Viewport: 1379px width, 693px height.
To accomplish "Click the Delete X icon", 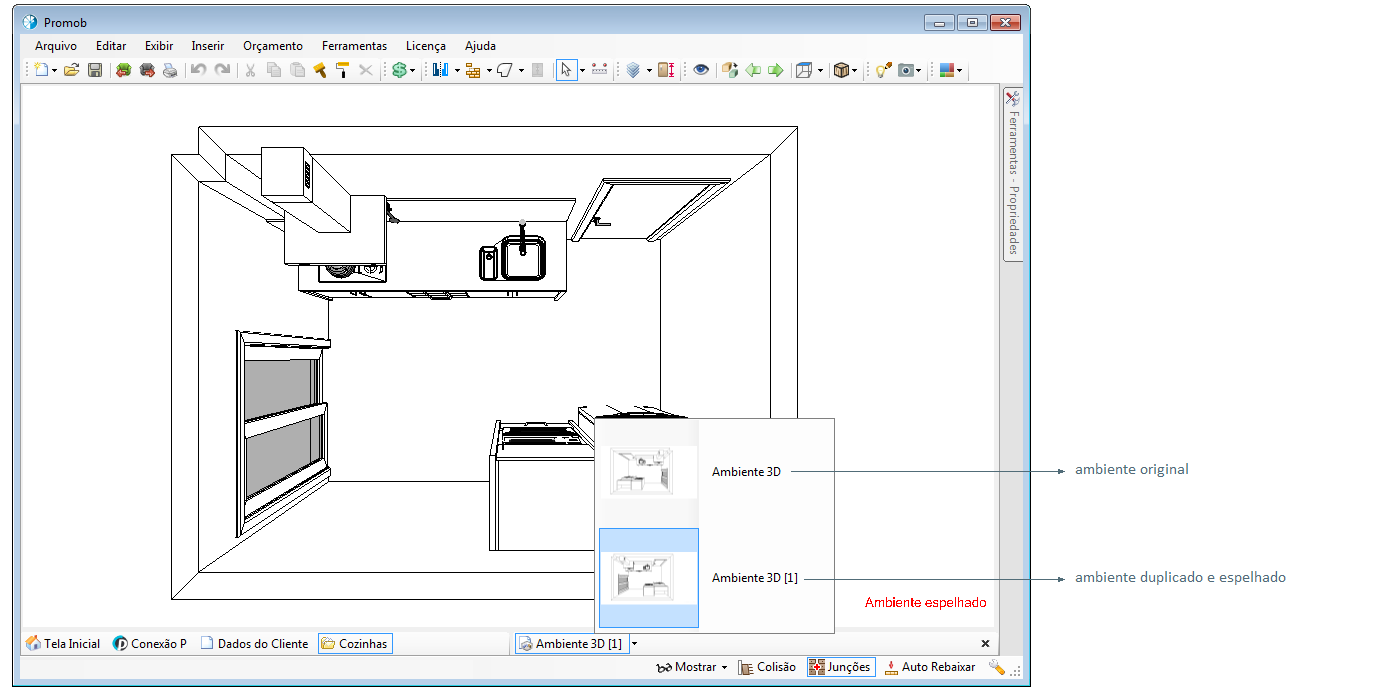I will click(366, 70).
